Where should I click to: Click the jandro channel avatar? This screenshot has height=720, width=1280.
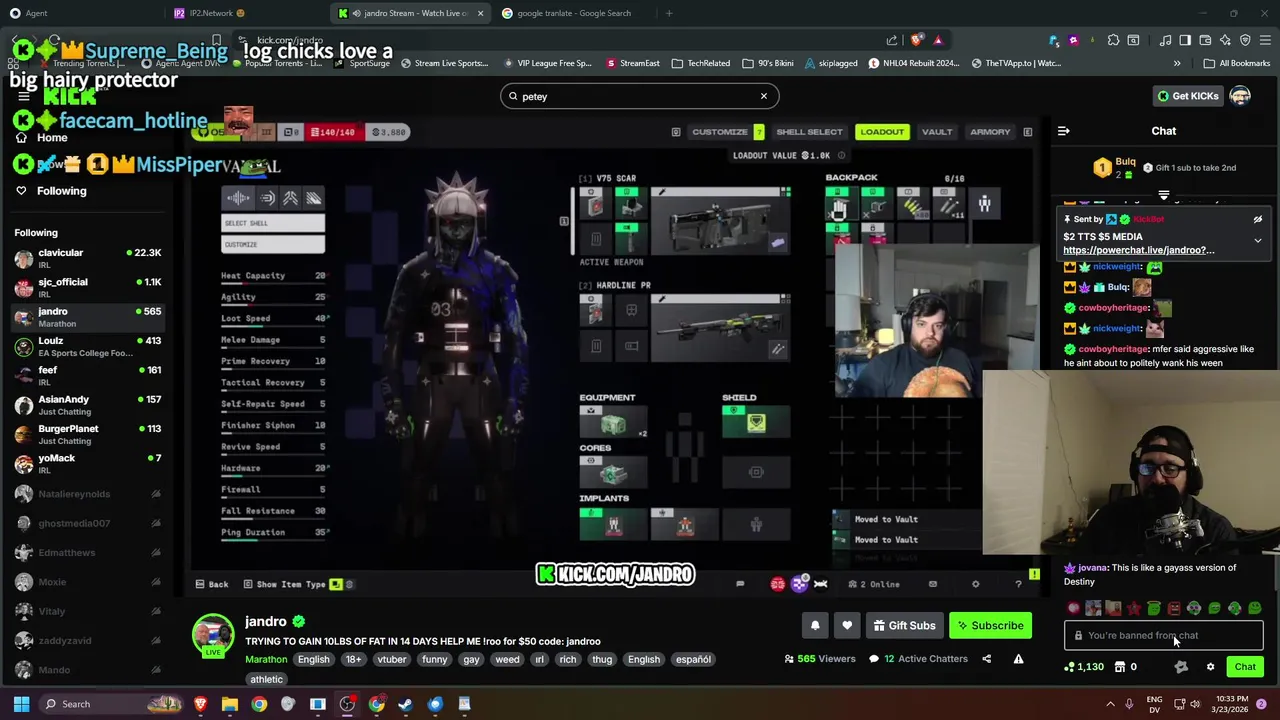[213, 636]
